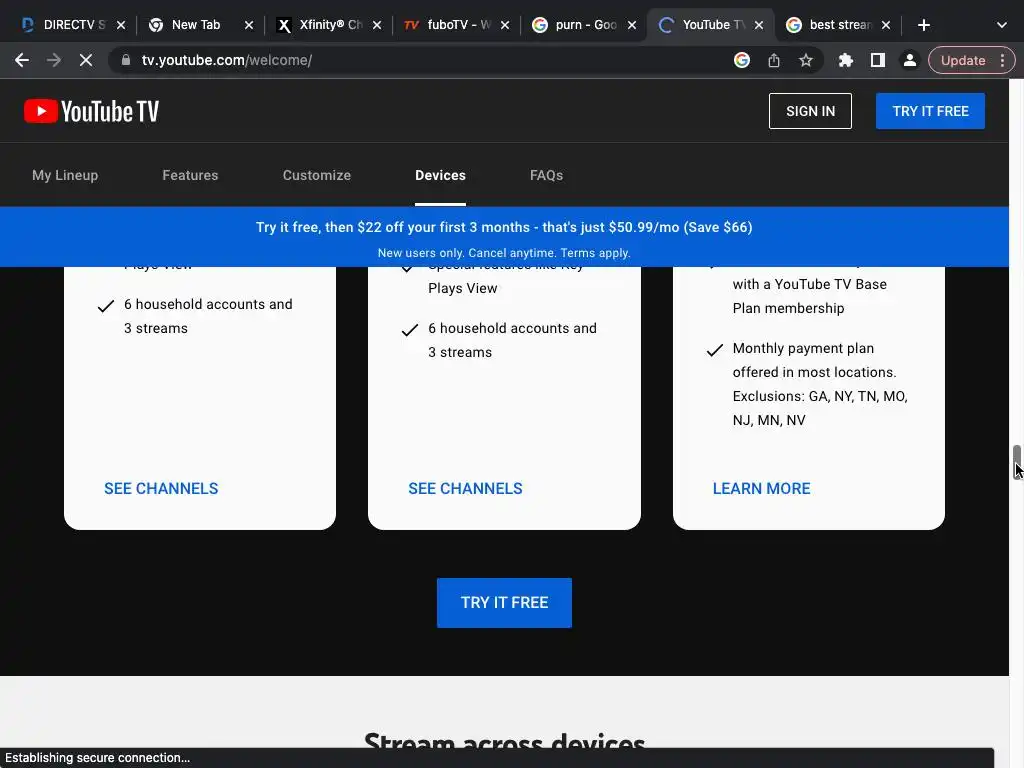Click the YouTube TV logo
Image resolution: width=1024 pixels, height=768 pixels.
coord(91,111)
